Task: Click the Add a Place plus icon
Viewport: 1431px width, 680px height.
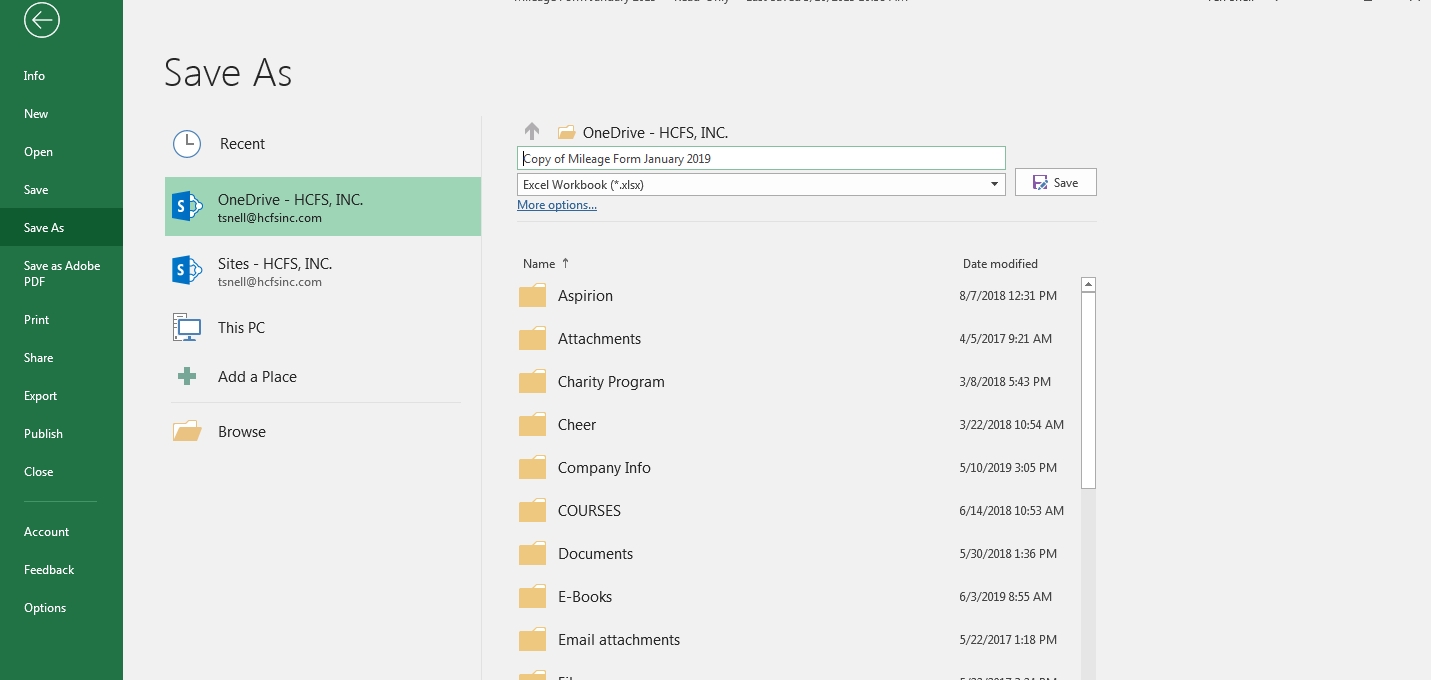Action: (x=187, y=377)
